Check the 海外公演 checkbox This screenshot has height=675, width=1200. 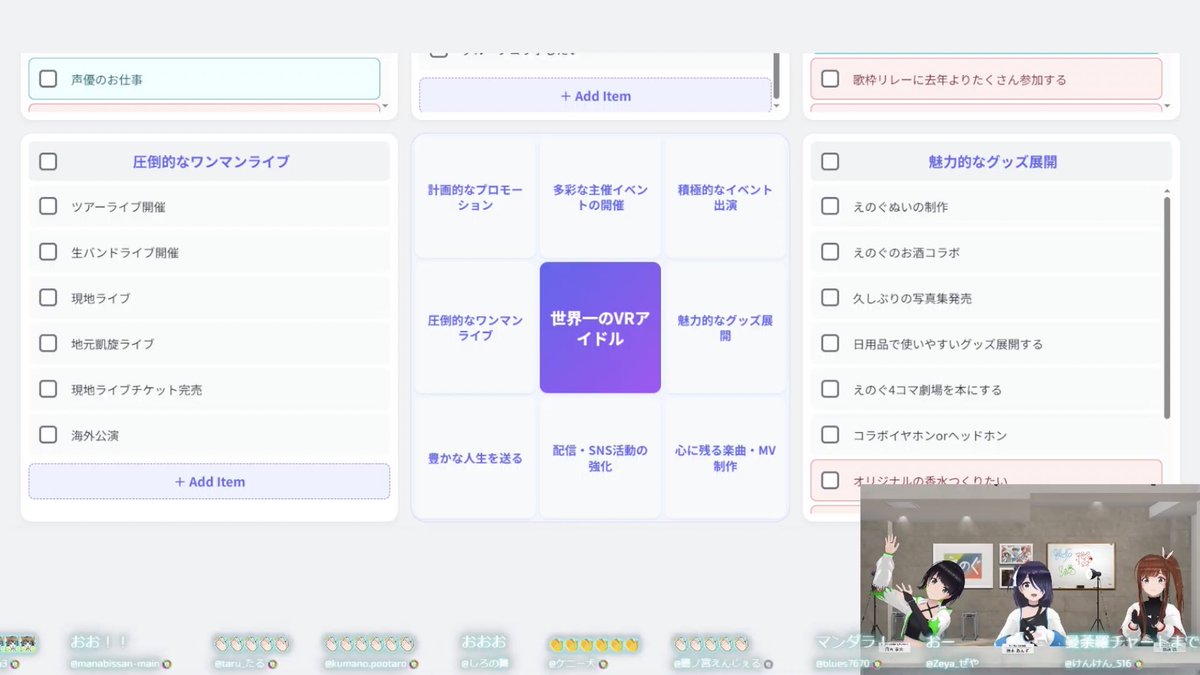[x=47, y=434]
